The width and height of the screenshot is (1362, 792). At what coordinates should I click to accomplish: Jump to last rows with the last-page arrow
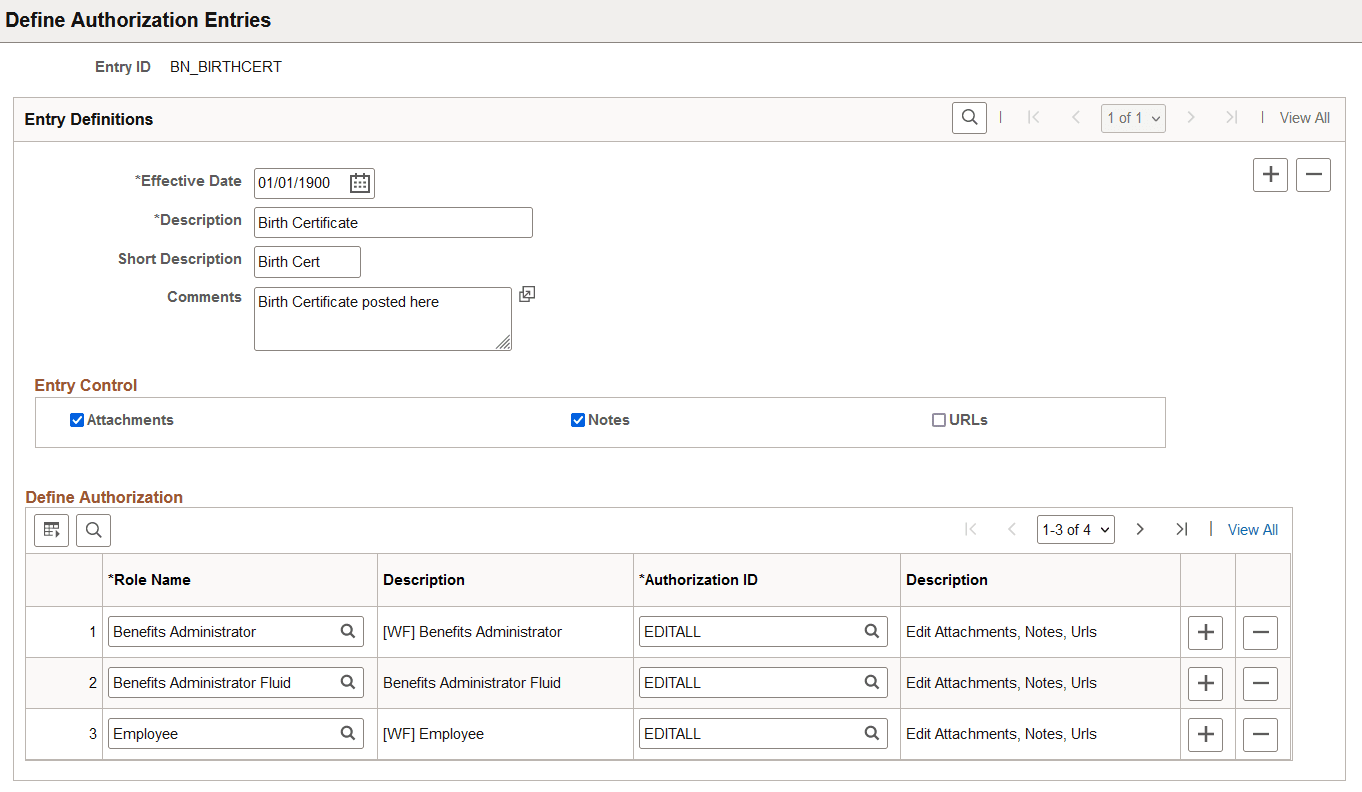1182,529
